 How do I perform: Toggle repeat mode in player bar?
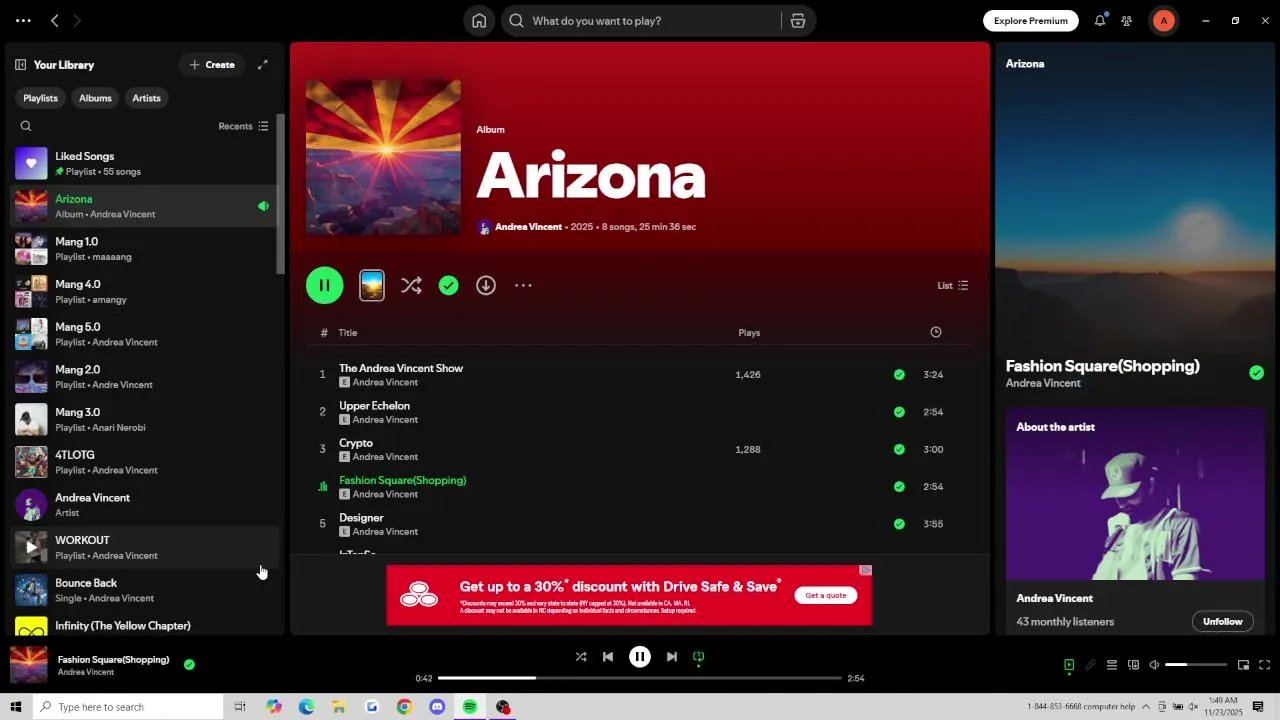point(699,657)
